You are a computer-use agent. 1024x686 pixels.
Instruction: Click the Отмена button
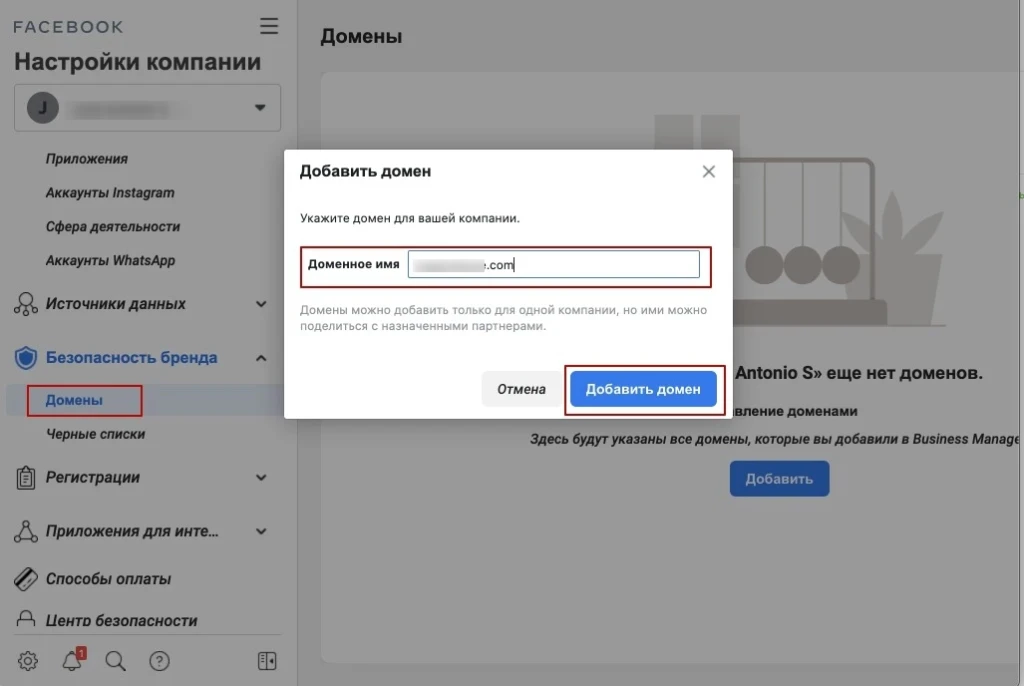pyautogui.click(x=521, y=389)
